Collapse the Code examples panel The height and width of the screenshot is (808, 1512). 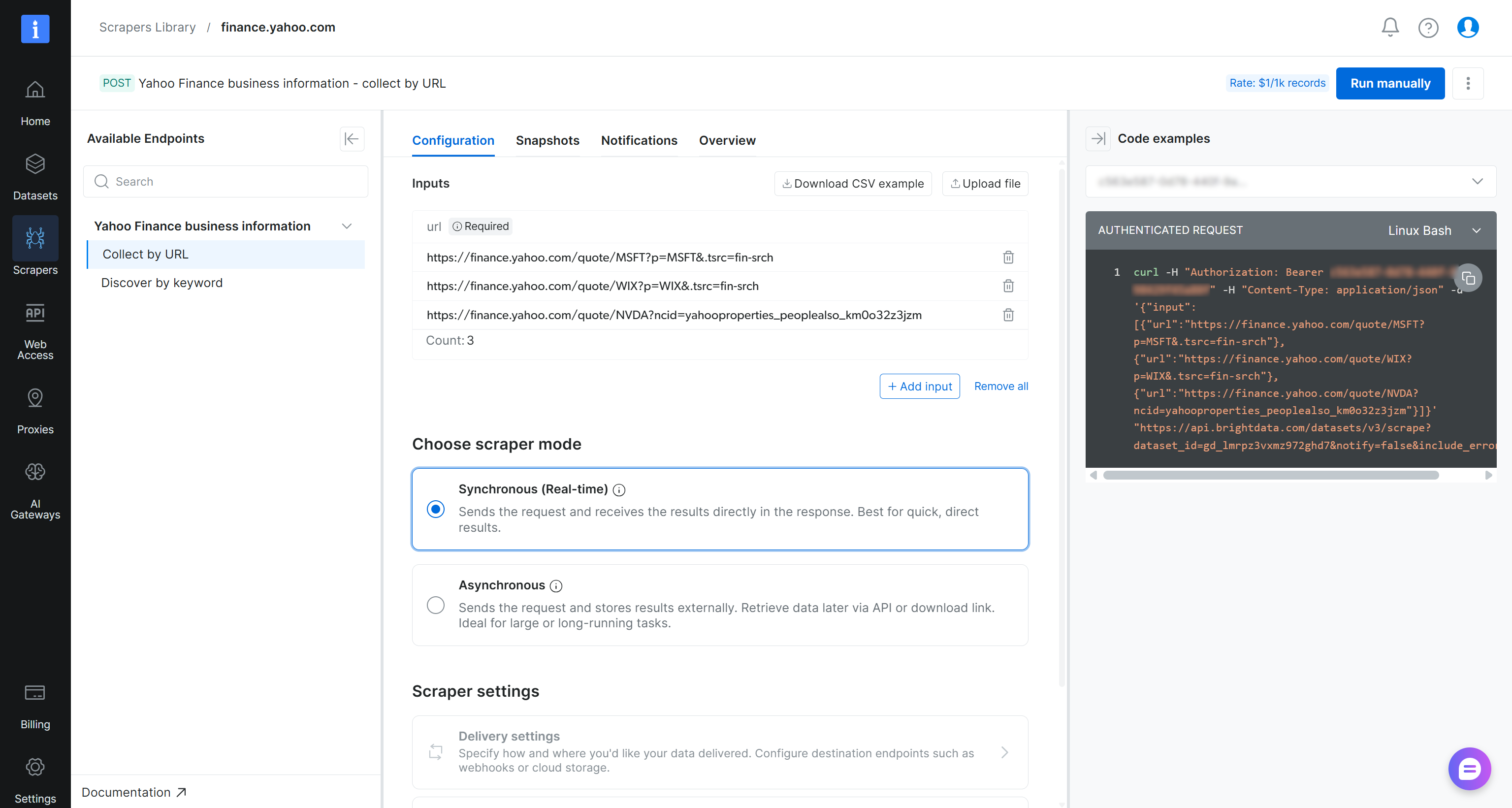click(1098, 138)
